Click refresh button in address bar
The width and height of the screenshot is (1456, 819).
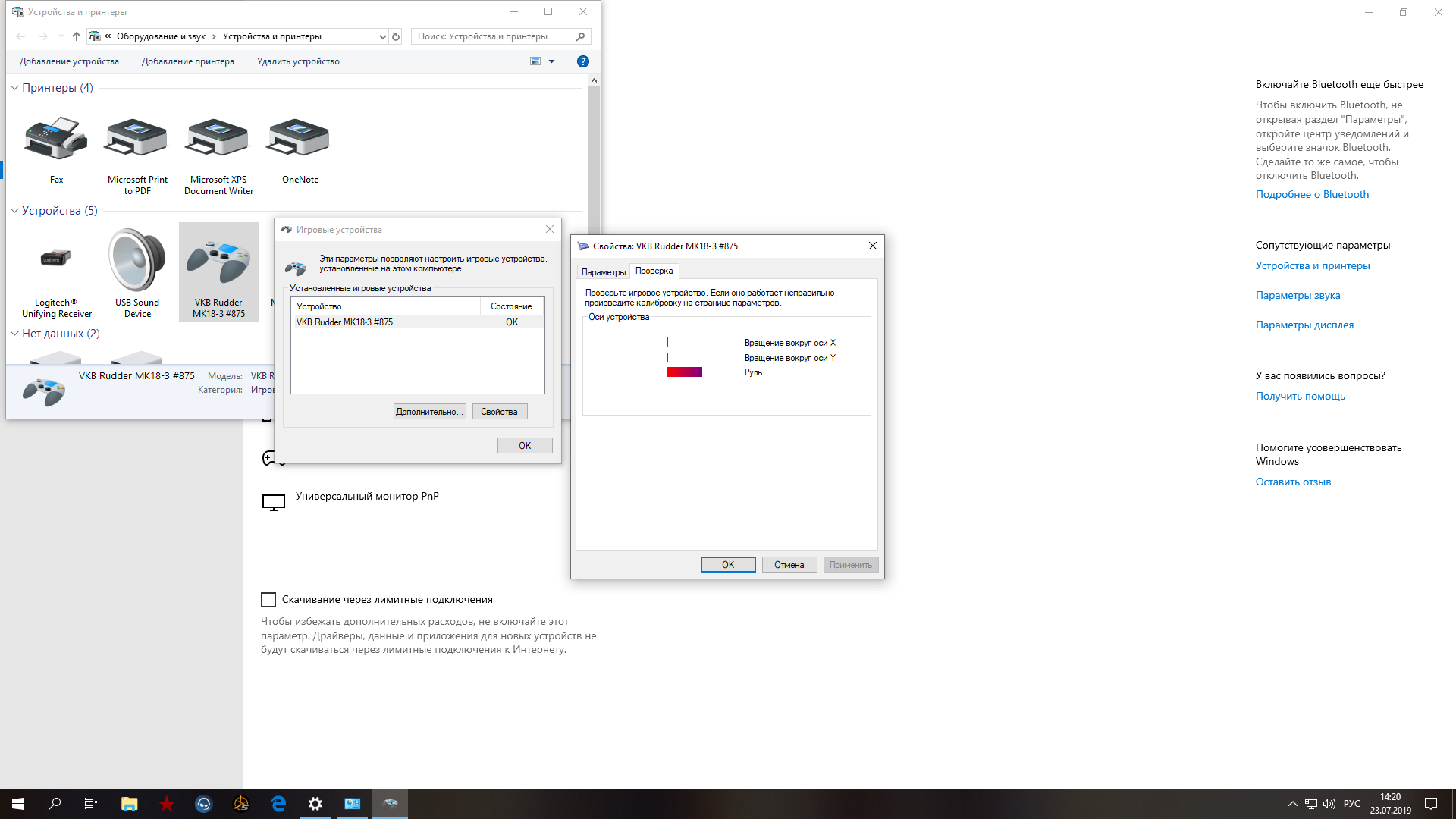(x=395, y=36)
